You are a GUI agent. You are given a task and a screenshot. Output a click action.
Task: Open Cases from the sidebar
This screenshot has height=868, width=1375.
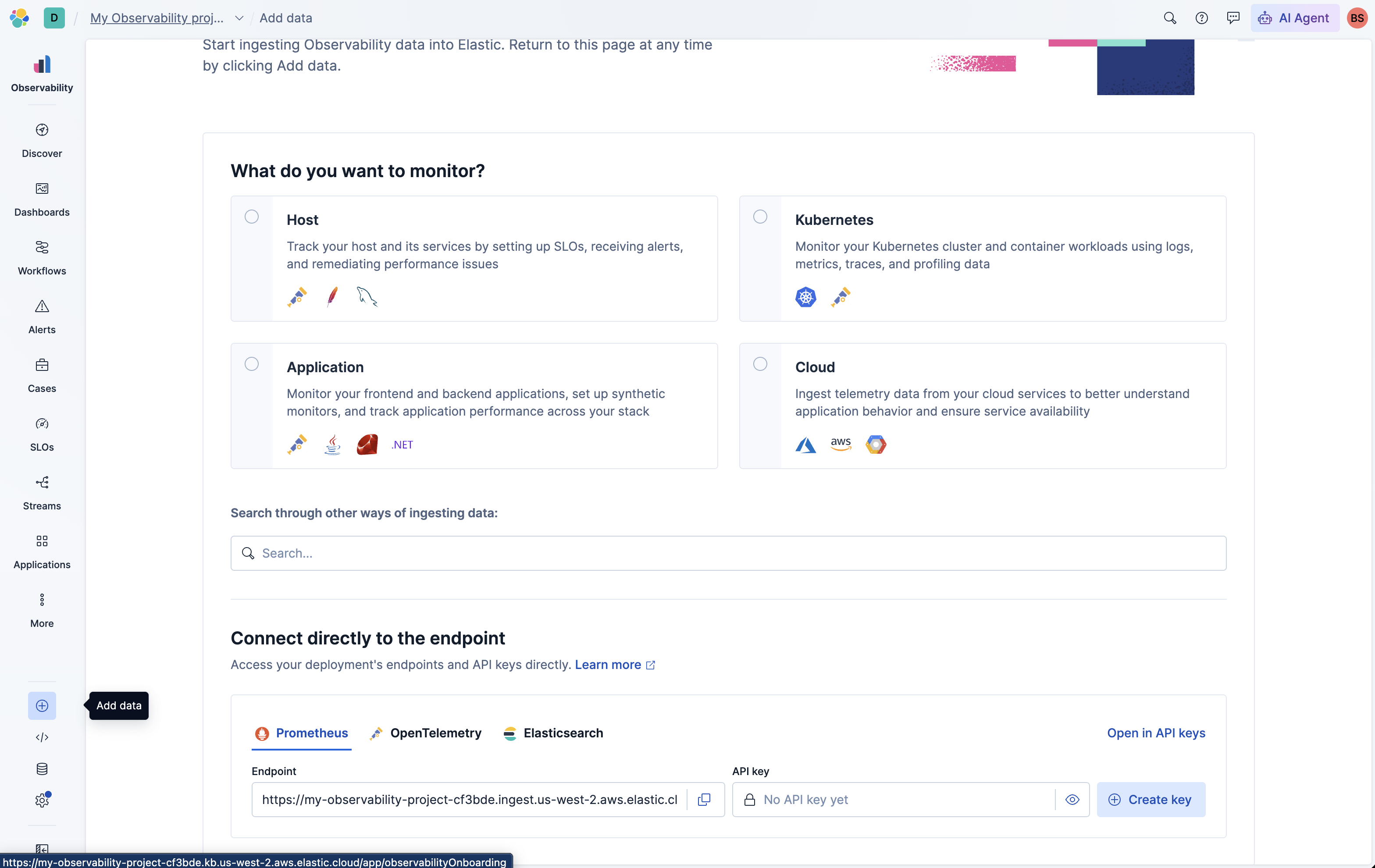[42, 376]
